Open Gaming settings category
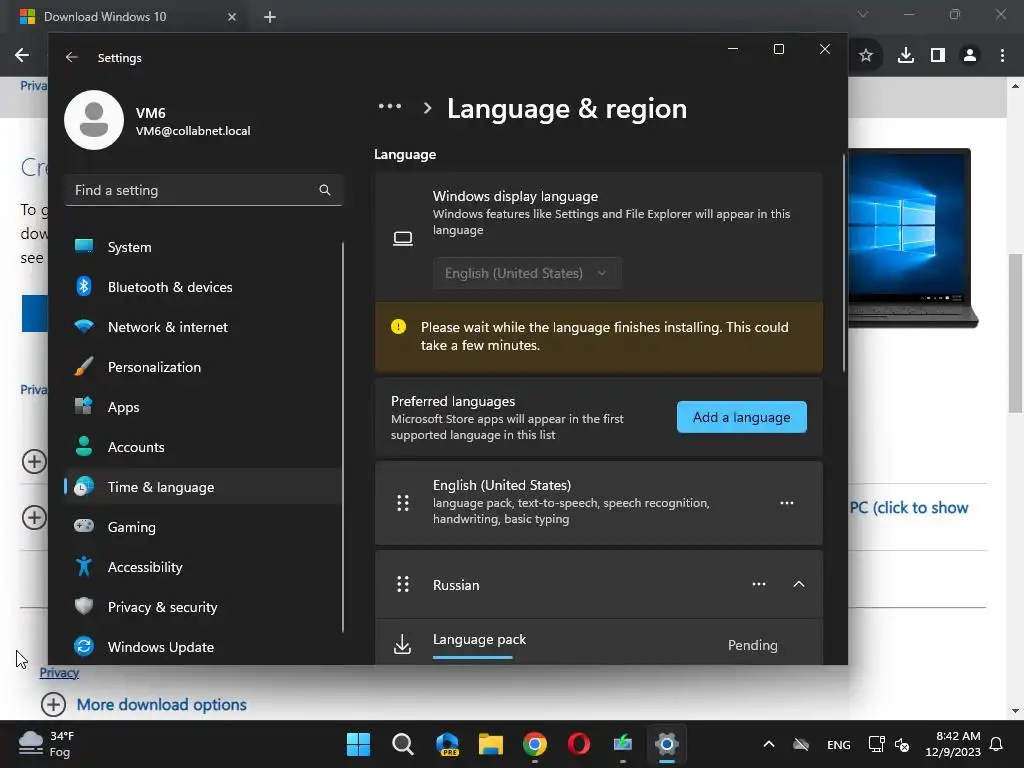 click(202, 527)
